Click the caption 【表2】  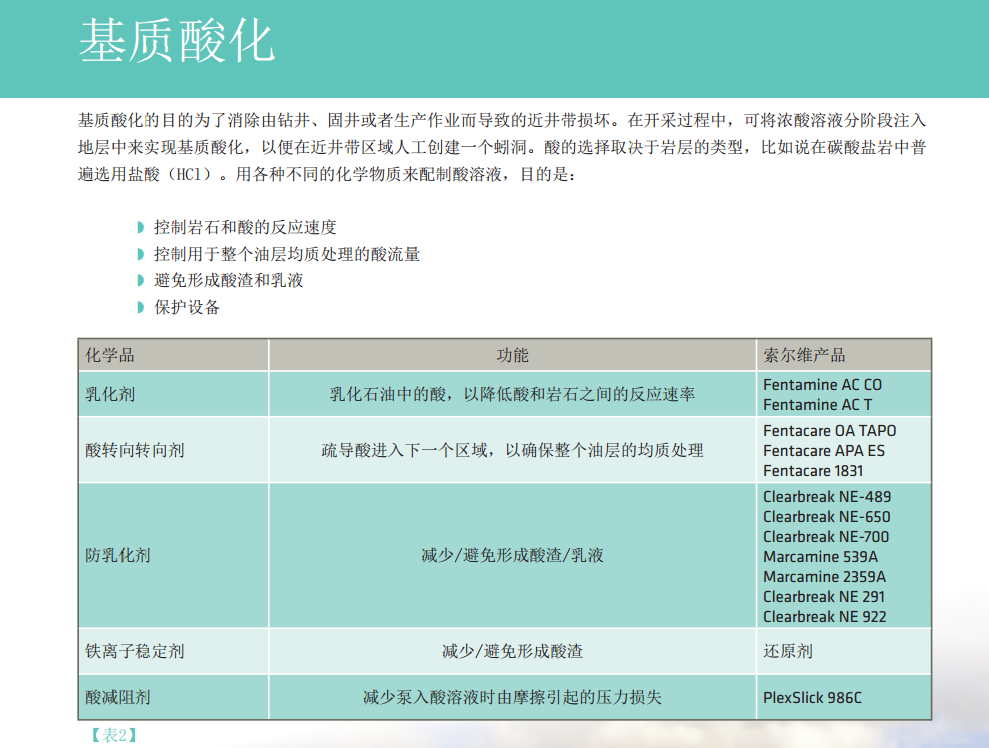(114, 735)
